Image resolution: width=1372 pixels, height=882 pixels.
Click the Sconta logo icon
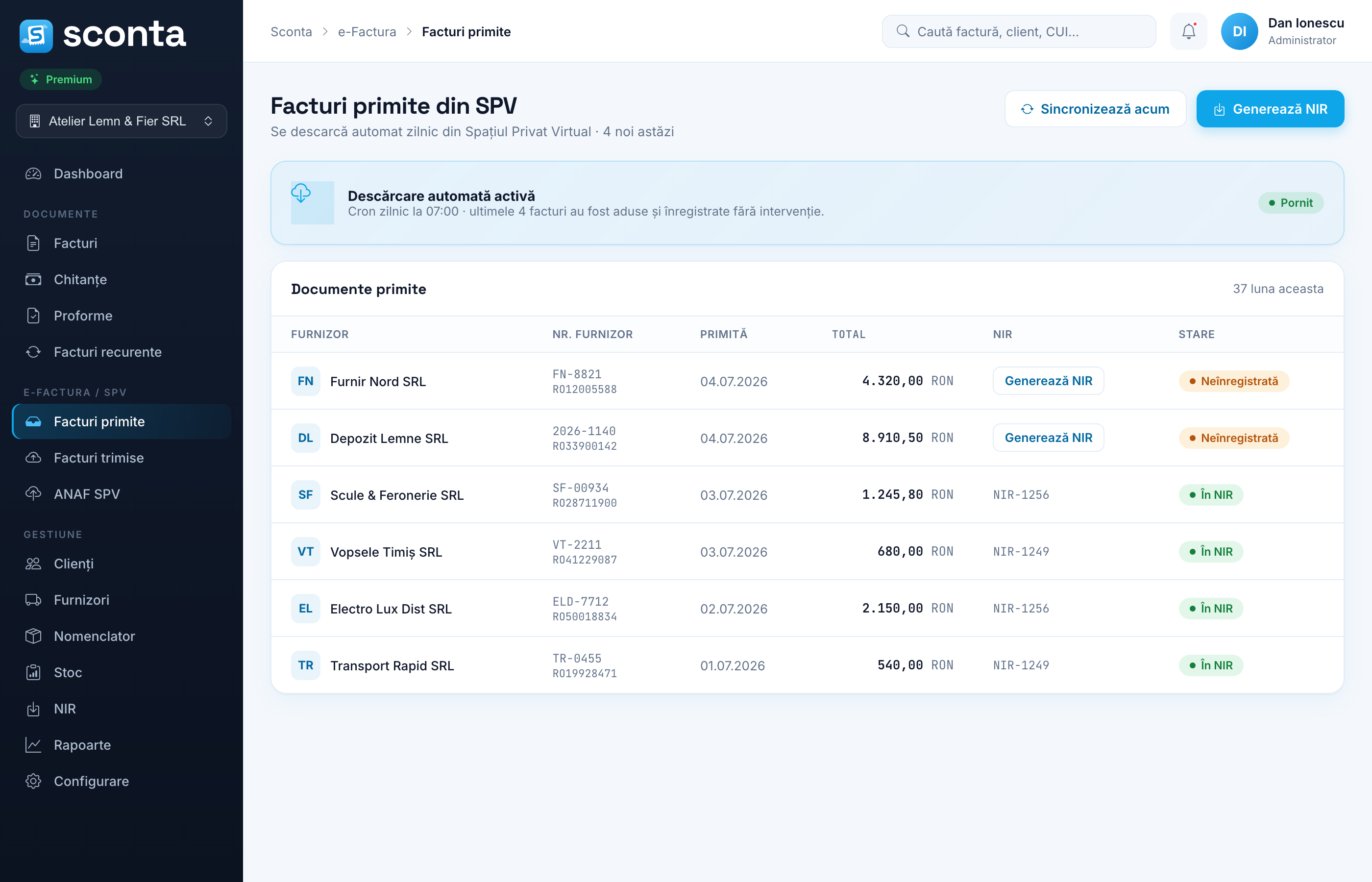tap(36, 35)
